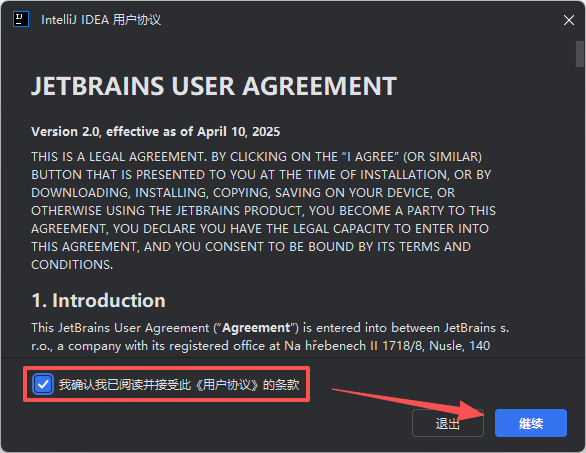586x453 pixels.
Task: Click the bold 'Agreement' word in the introduction paragraph
Action: 256,328
